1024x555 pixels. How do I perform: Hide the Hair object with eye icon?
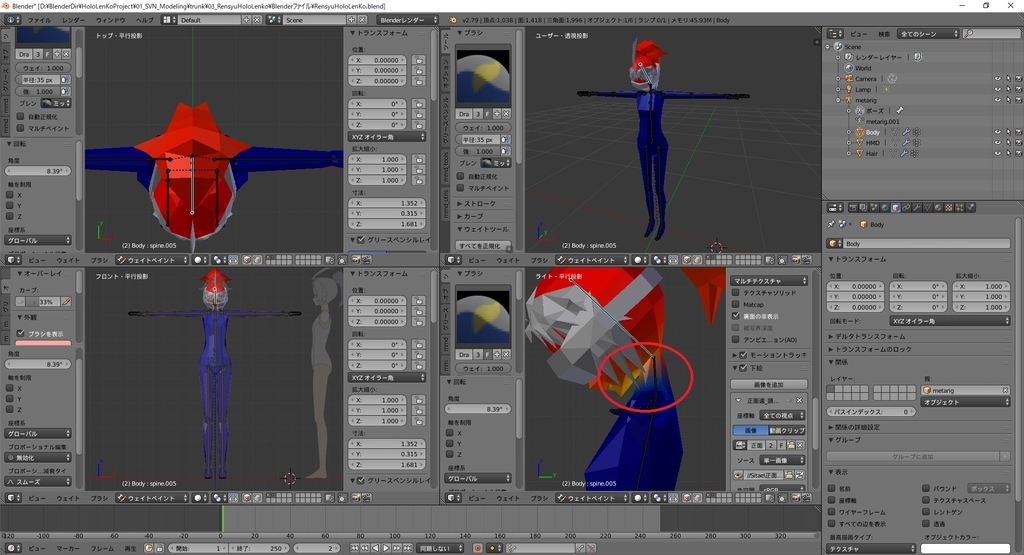point(998,153)
